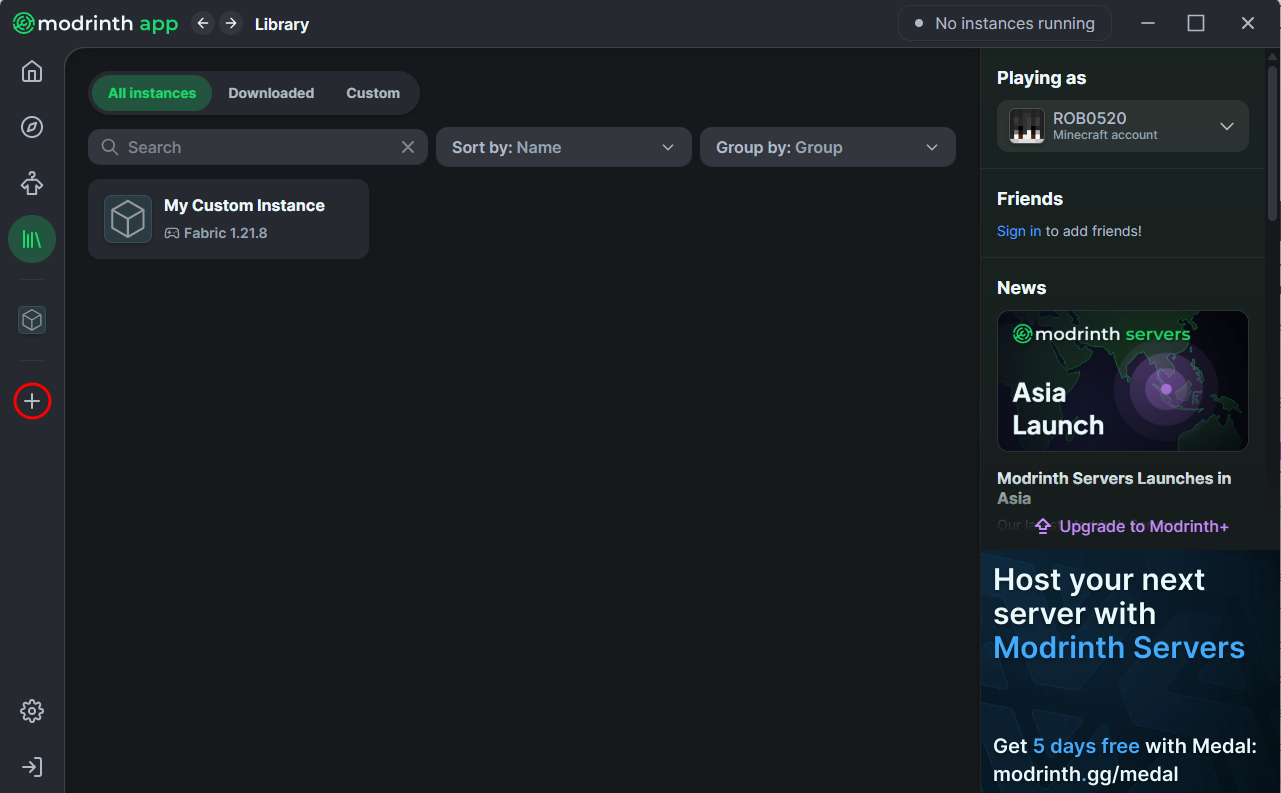
Task: Open the Modrinth Servers Launches in Asia headline
Action: pyautogui.click(x=1114, y=488)
